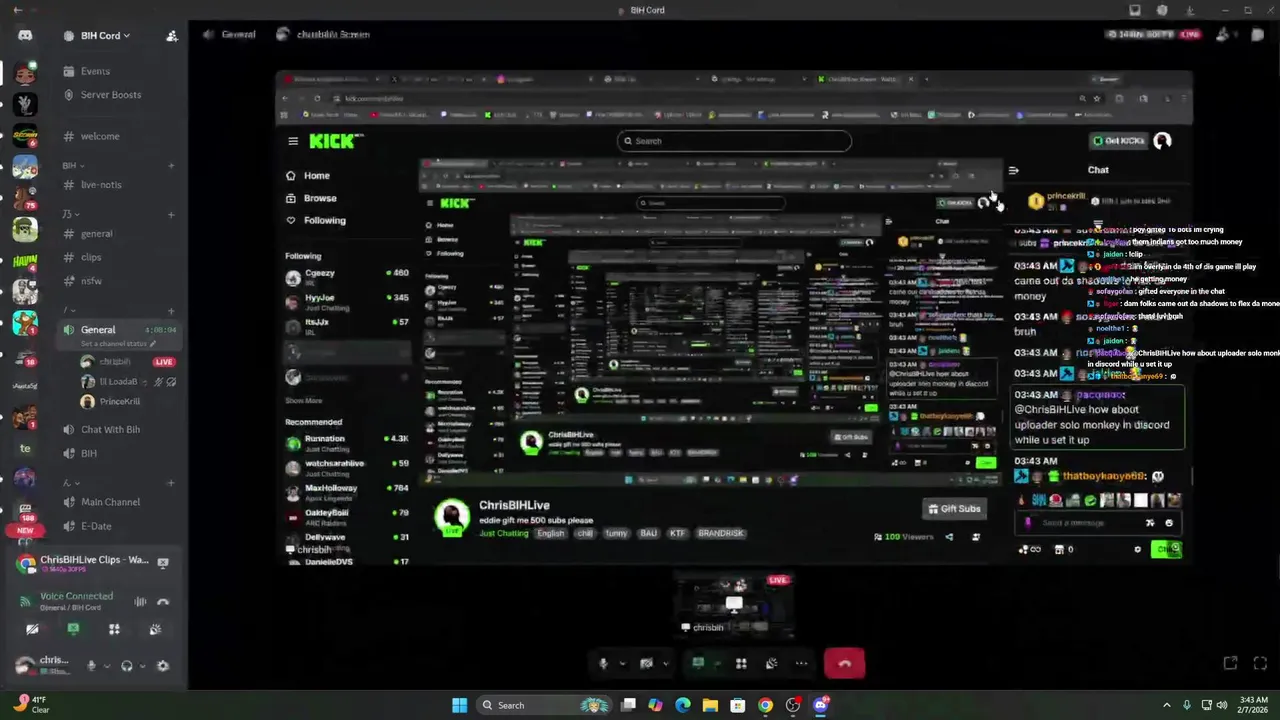Open Discord direct messages home icon
The image size is (1280, 720).
[x=25, y=35]
